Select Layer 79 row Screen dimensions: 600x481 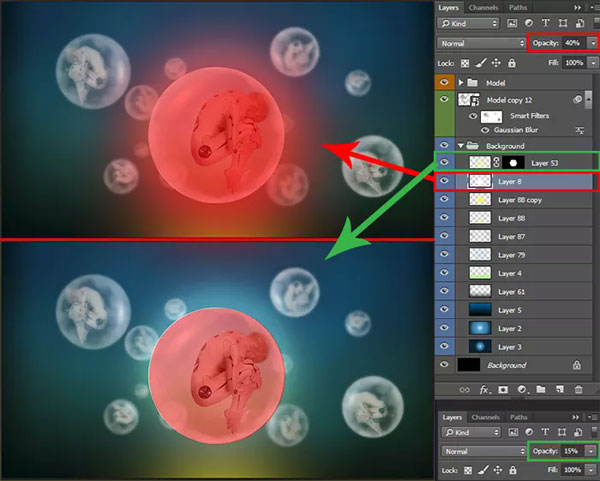[x=523, y=255]
